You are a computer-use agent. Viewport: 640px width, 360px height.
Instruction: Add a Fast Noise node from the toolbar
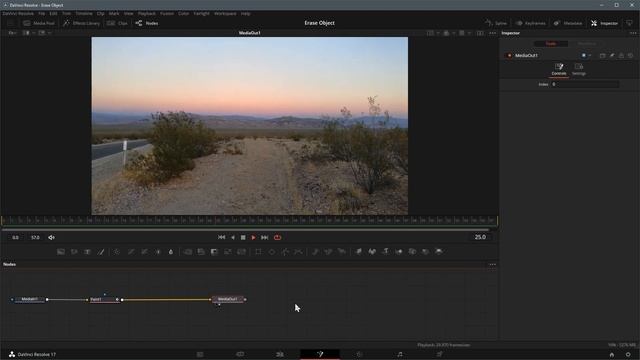click(74, 252)
